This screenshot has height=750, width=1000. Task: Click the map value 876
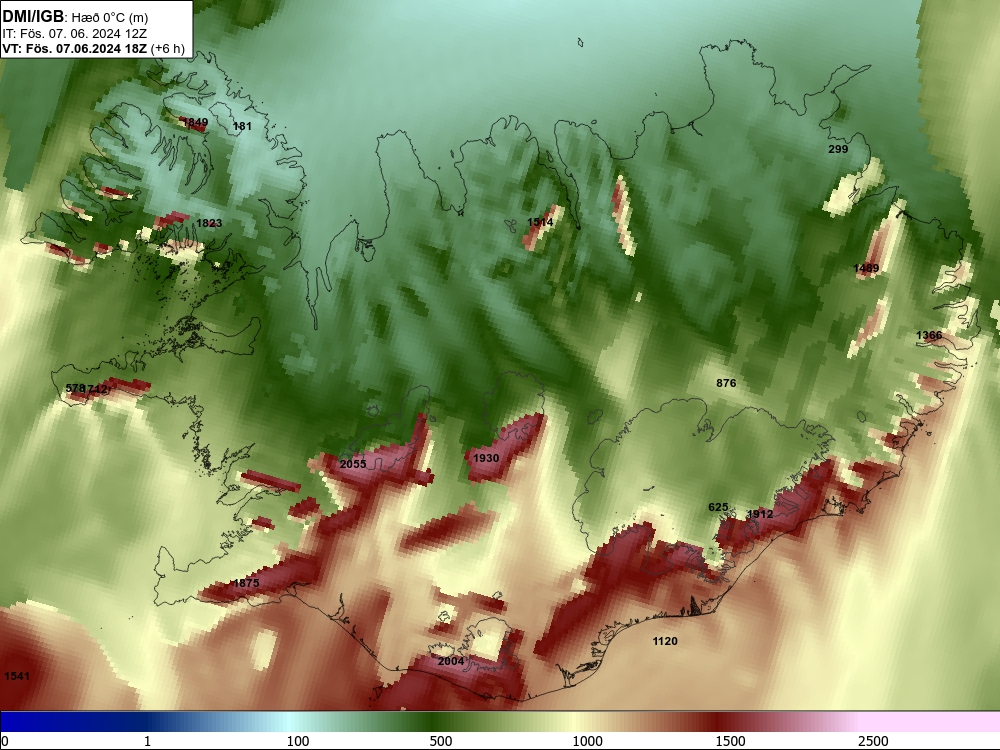coord(726,383)
